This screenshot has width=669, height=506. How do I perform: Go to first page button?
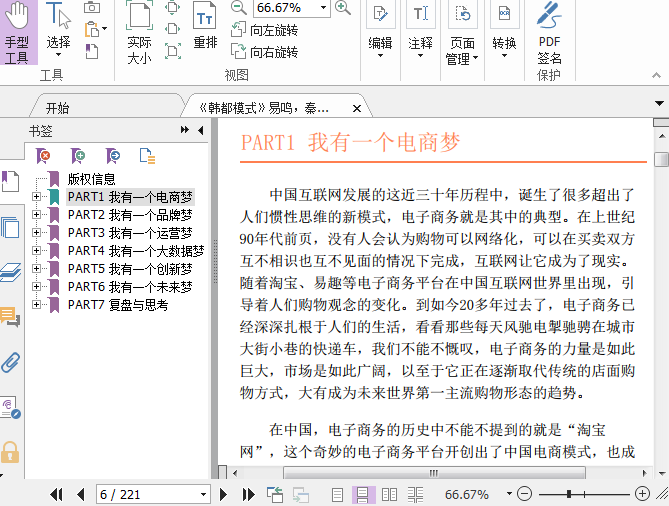[56, 494]
